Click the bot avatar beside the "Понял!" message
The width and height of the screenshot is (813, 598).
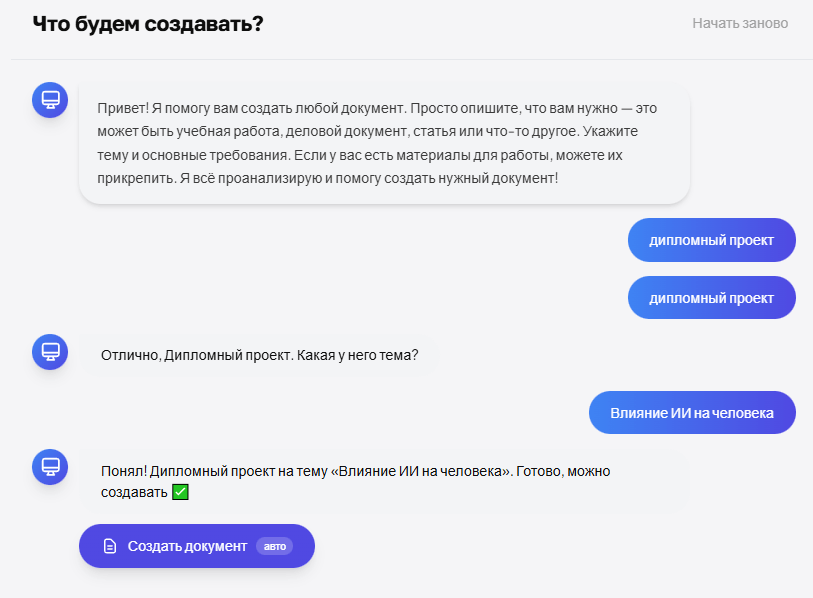(50, 466)
